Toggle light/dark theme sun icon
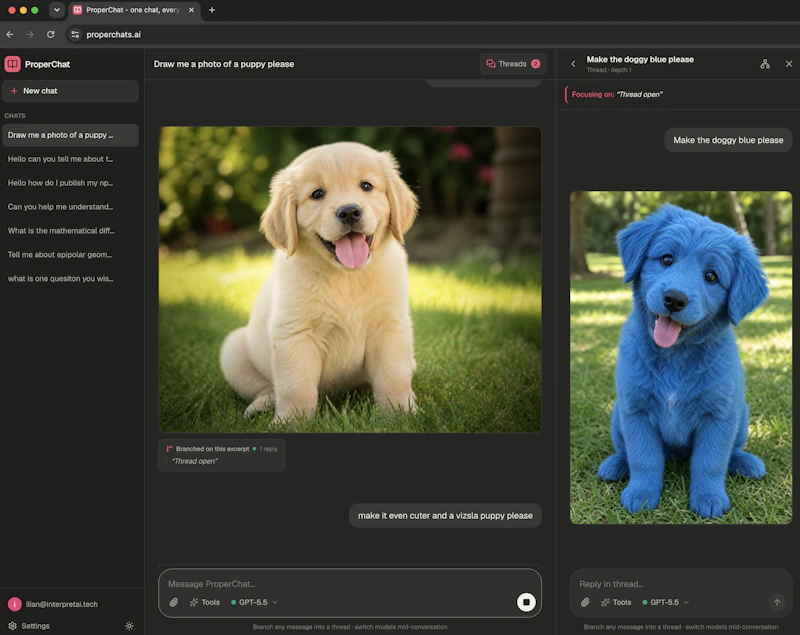 tap(129, 626)
